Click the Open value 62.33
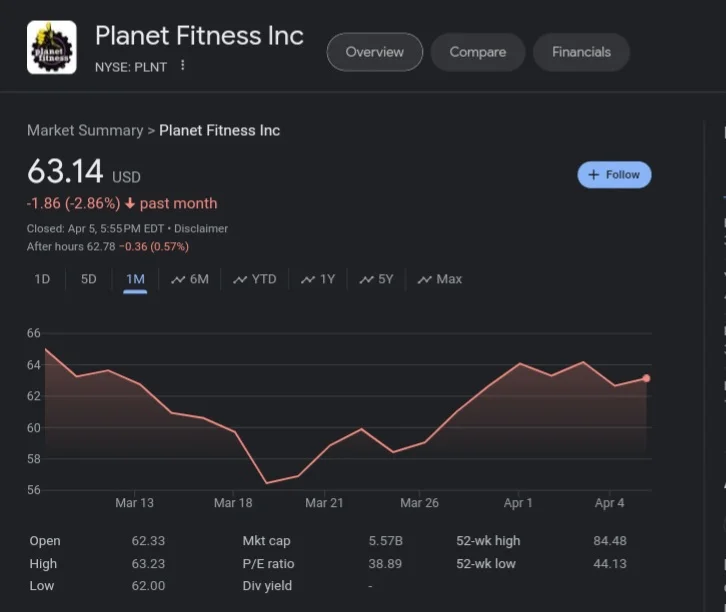 coord(148,541)
